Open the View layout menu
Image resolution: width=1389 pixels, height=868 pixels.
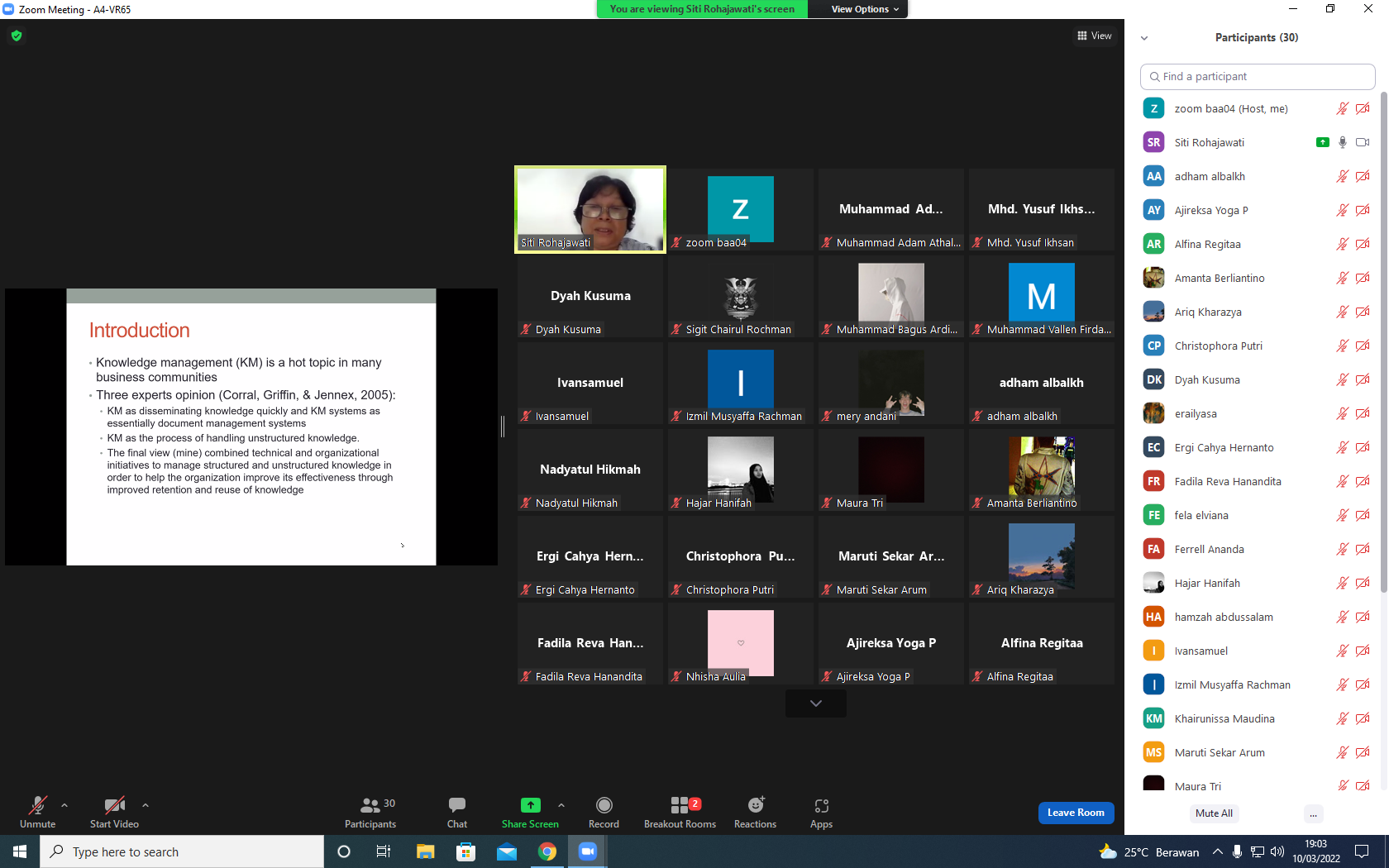[x=1095, y=36]
